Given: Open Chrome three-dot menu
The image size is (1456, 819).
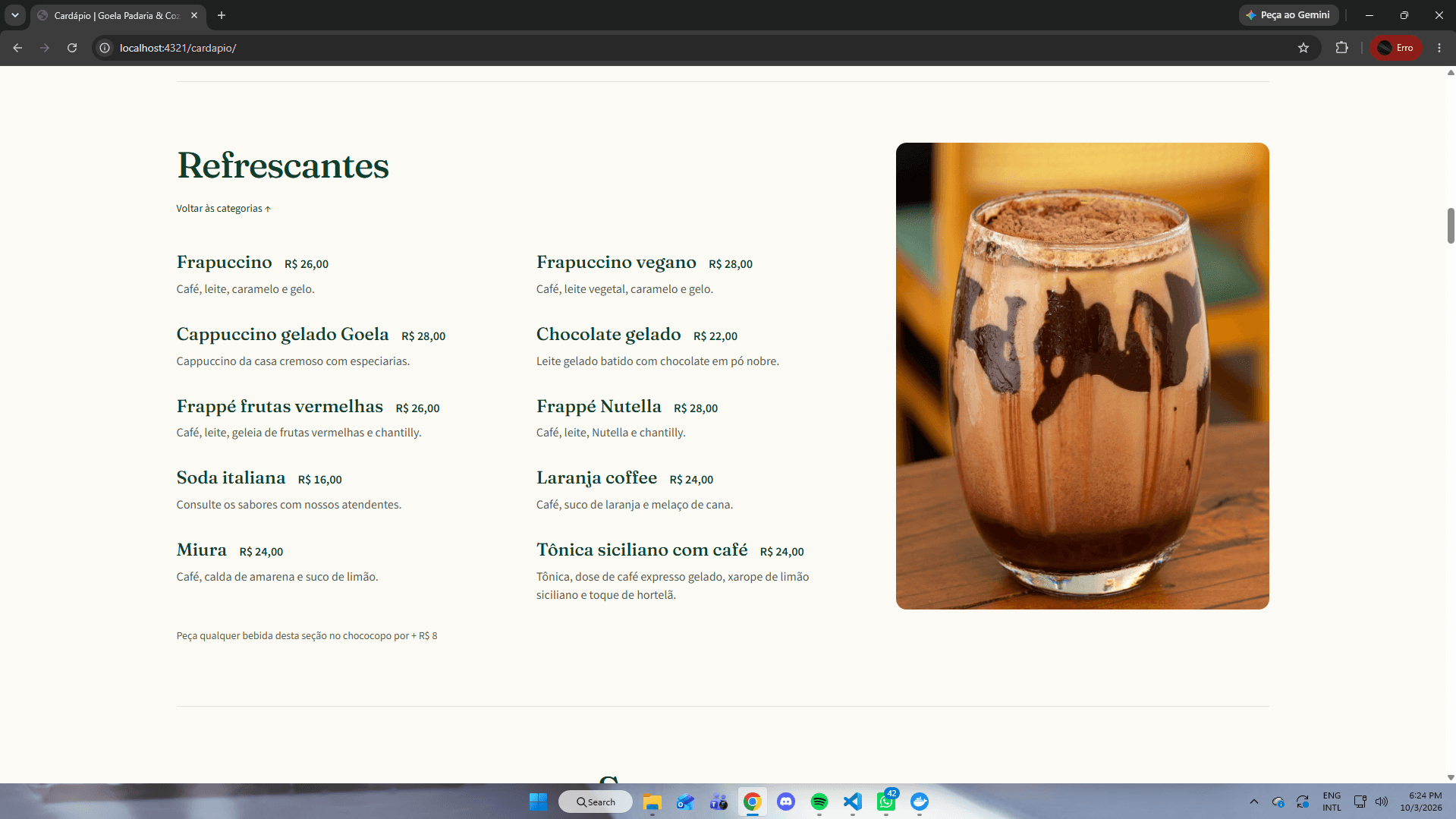Looking at the screenshot, I should [1439, 48].
